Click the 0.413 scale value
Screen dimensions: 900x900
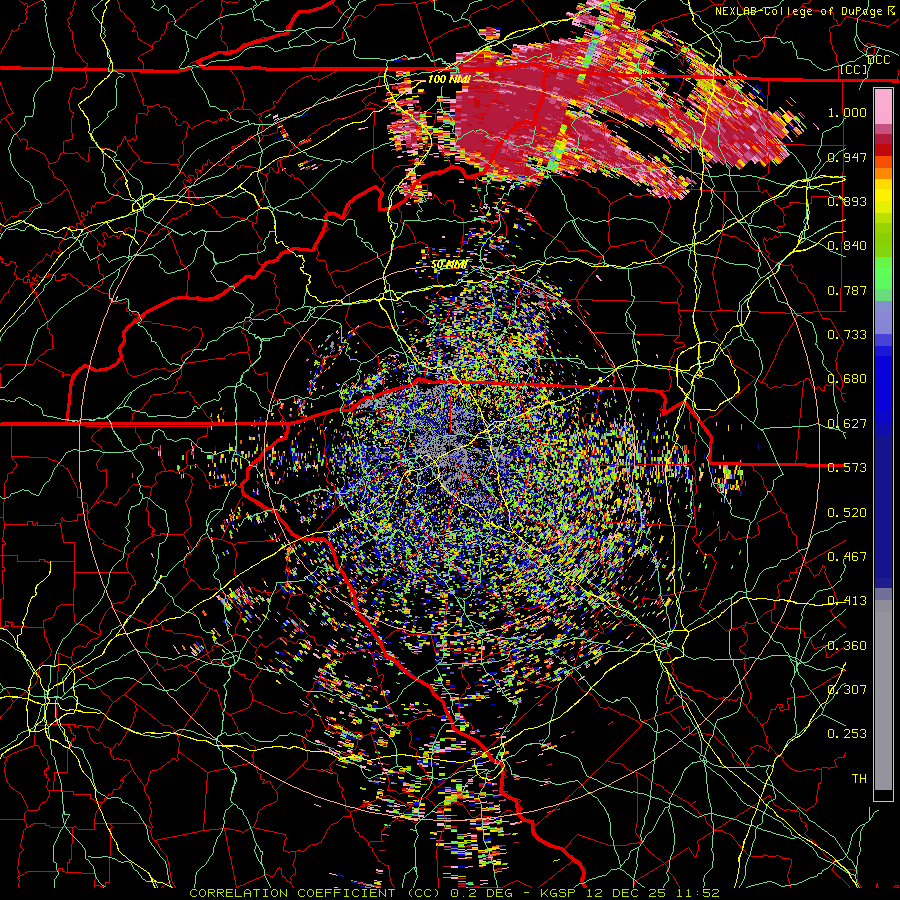[847, 601]
